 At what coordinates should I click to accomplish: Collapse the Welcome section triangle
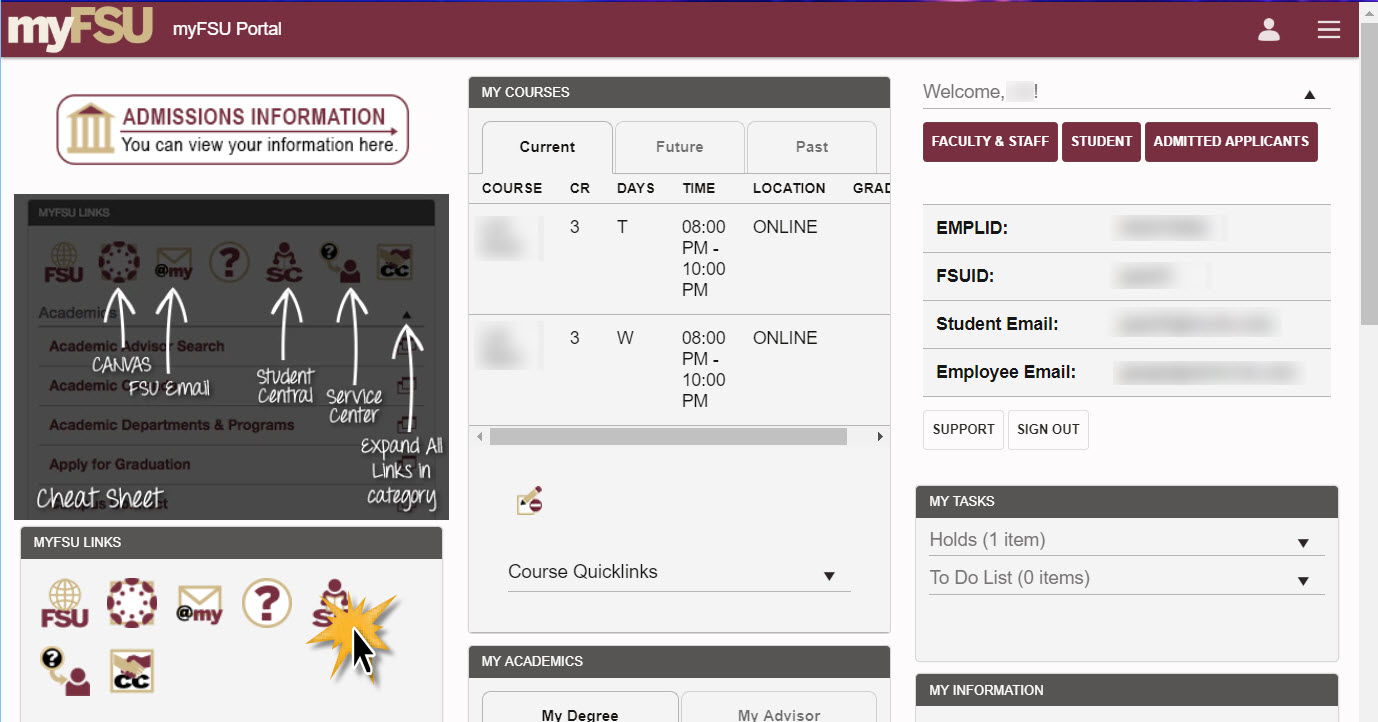coord(1309,95)
